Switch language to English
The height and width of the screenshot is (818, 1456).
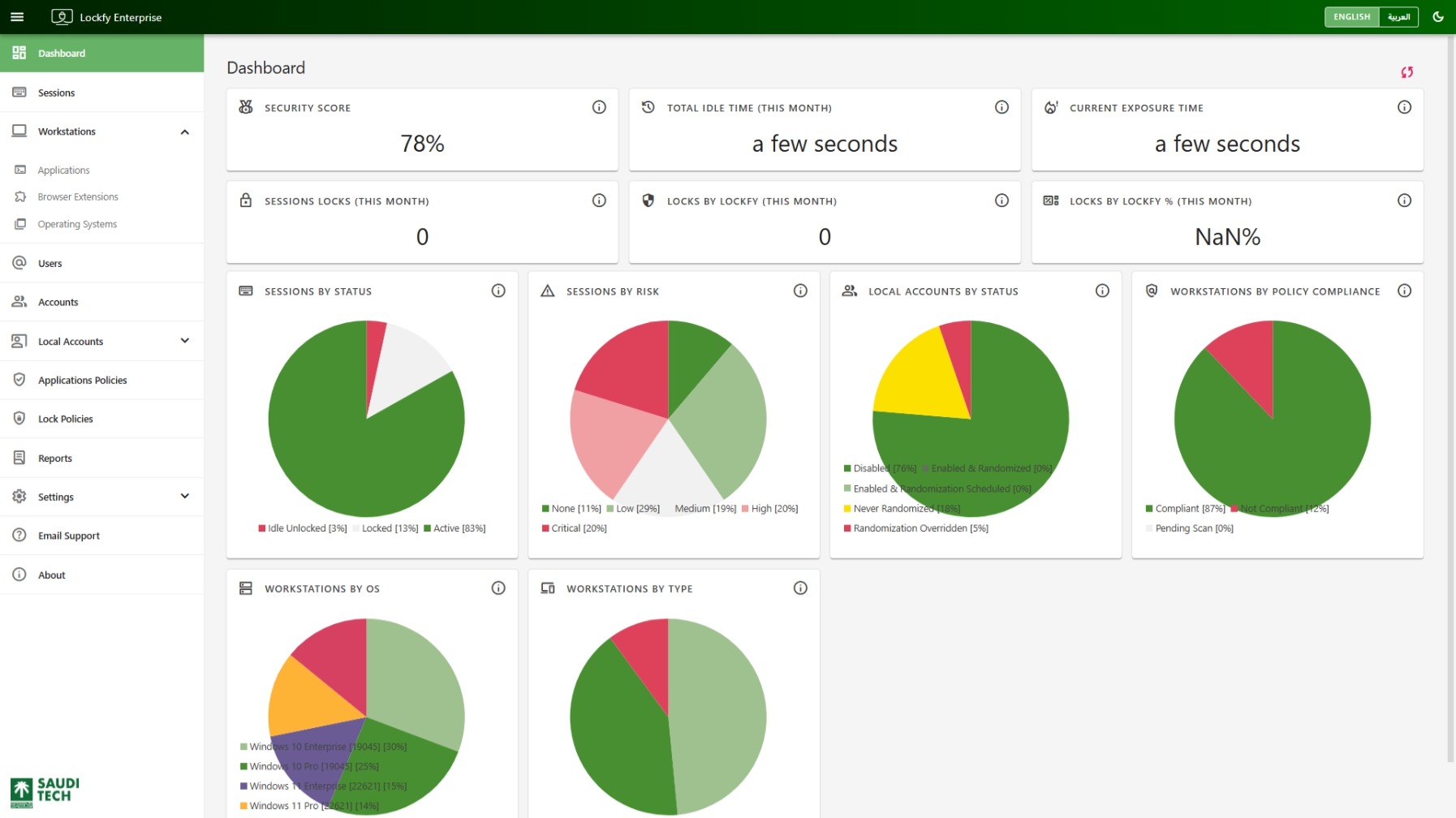(x=1351, y=17)
